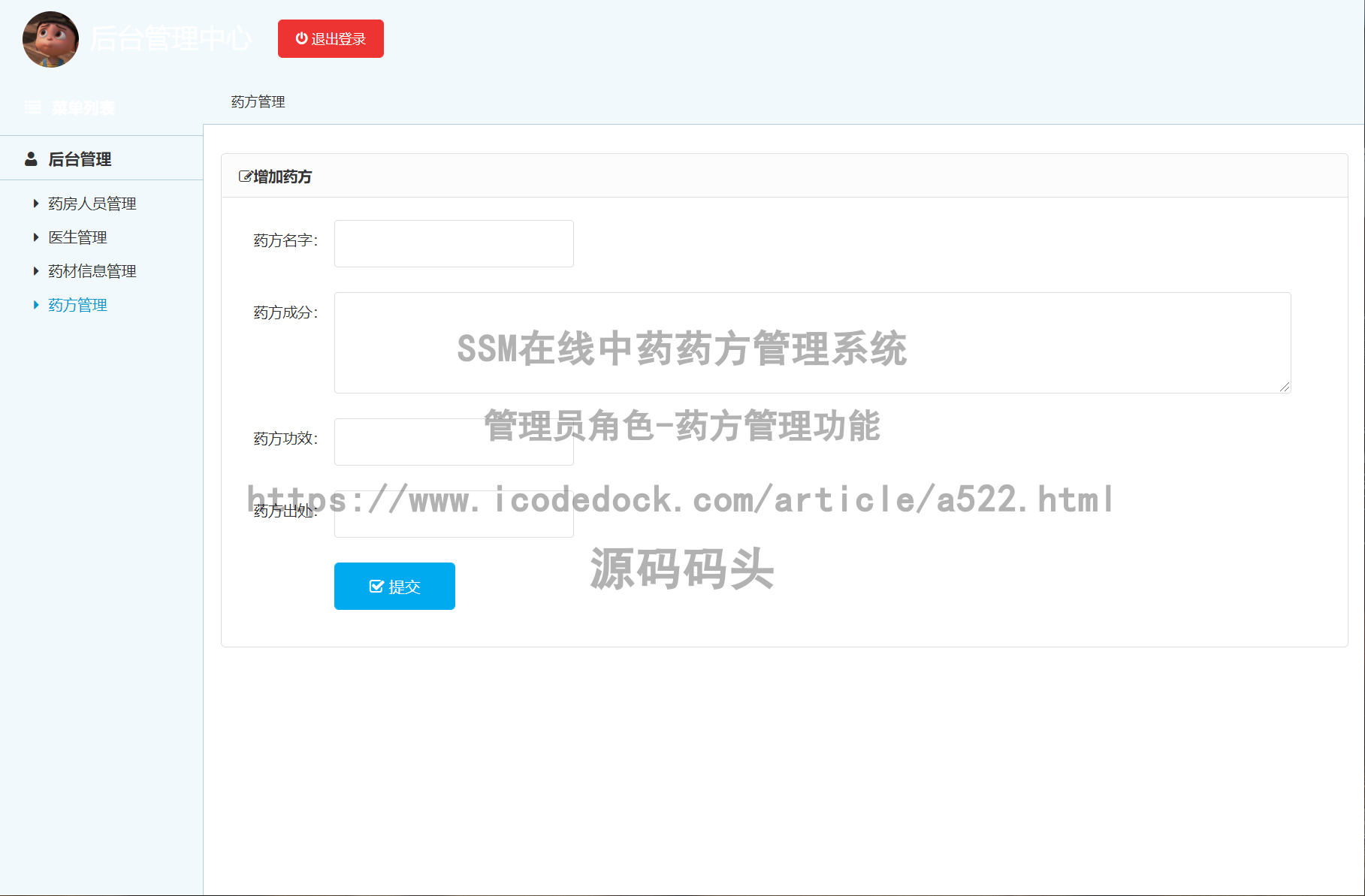The width and height of the screenshot is (1365, 896).
Task: Click the person icon next to 后台管理
Action: [x=31, y=158]
